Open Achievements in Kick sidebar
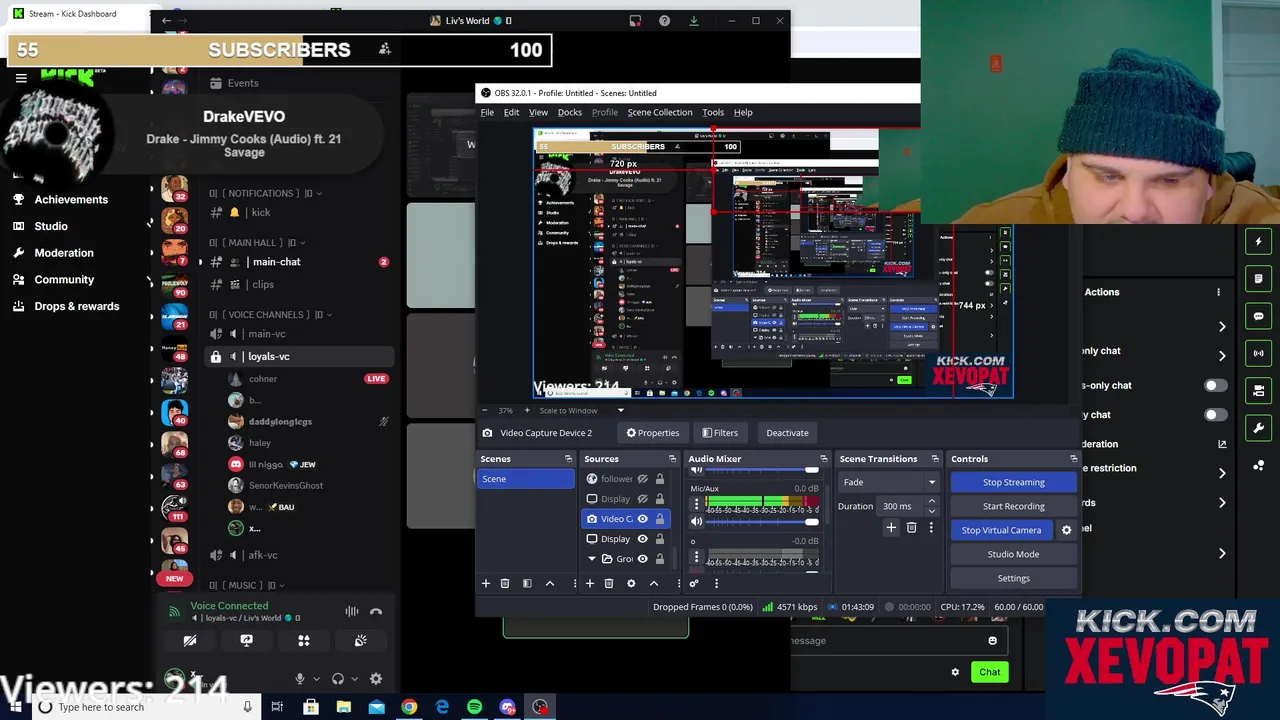 70,199
